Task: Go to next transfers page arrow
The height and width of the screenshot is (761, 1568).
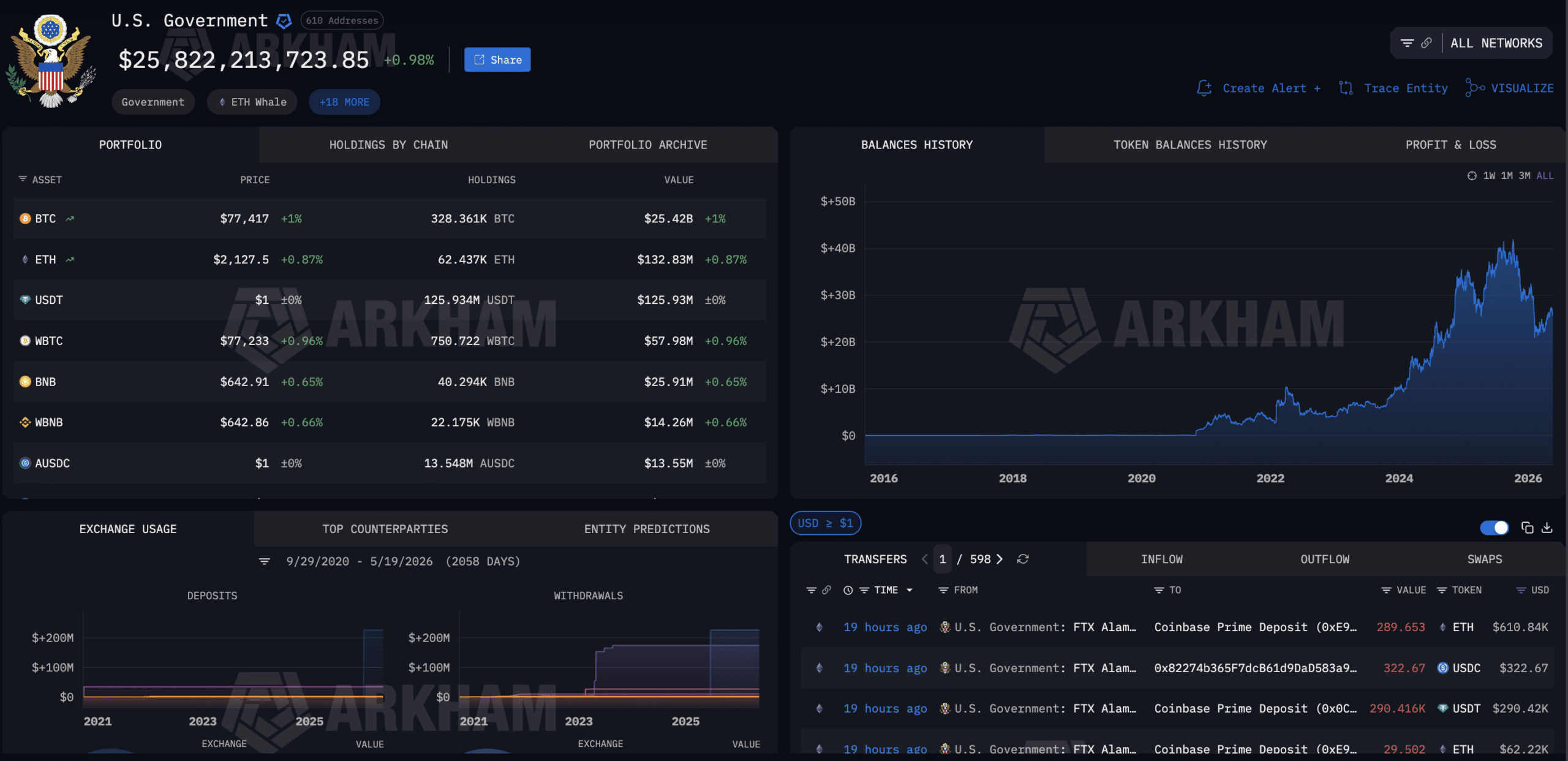Action: coord(1000,559)
